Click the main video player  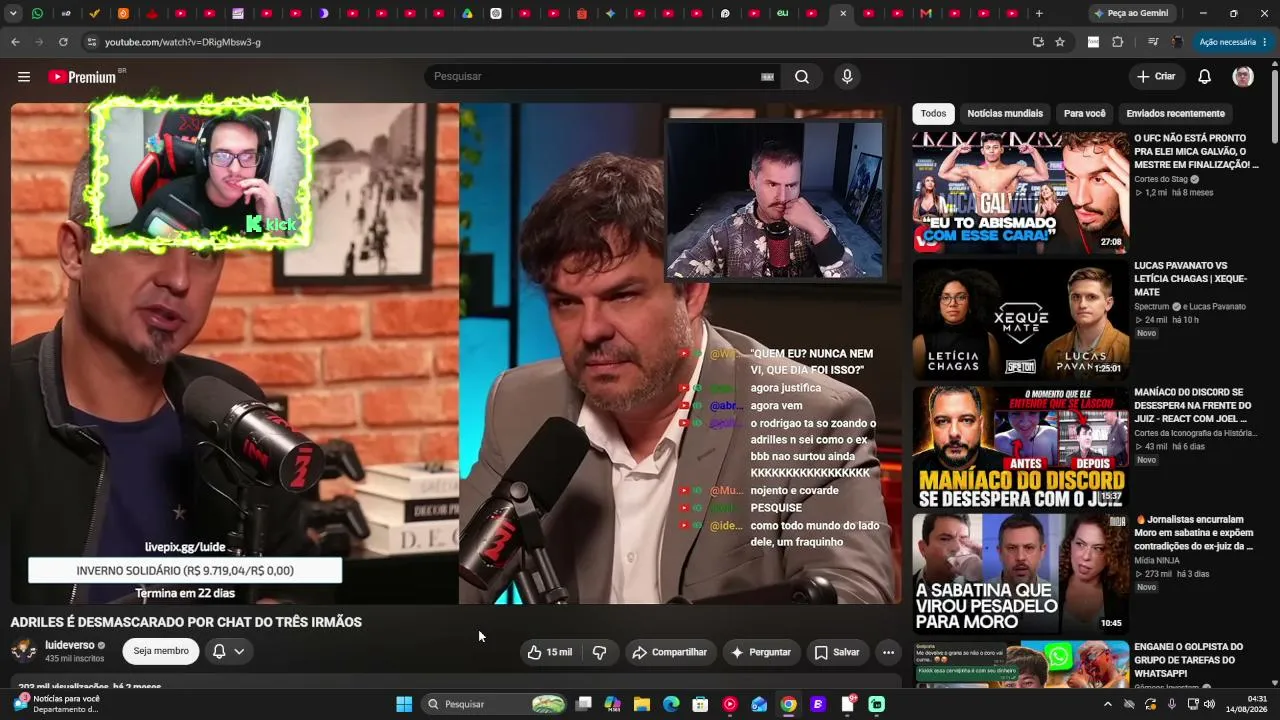(x=456, y=353)
